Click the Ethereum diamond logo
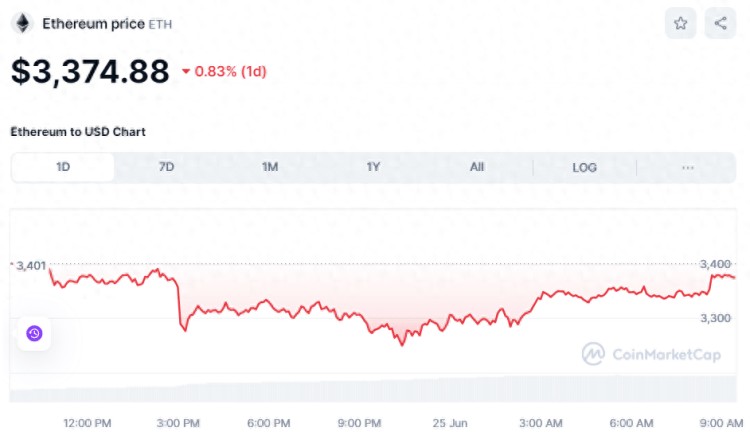The height and width of the screenshot is (443, 750). [x=22, y=23]
